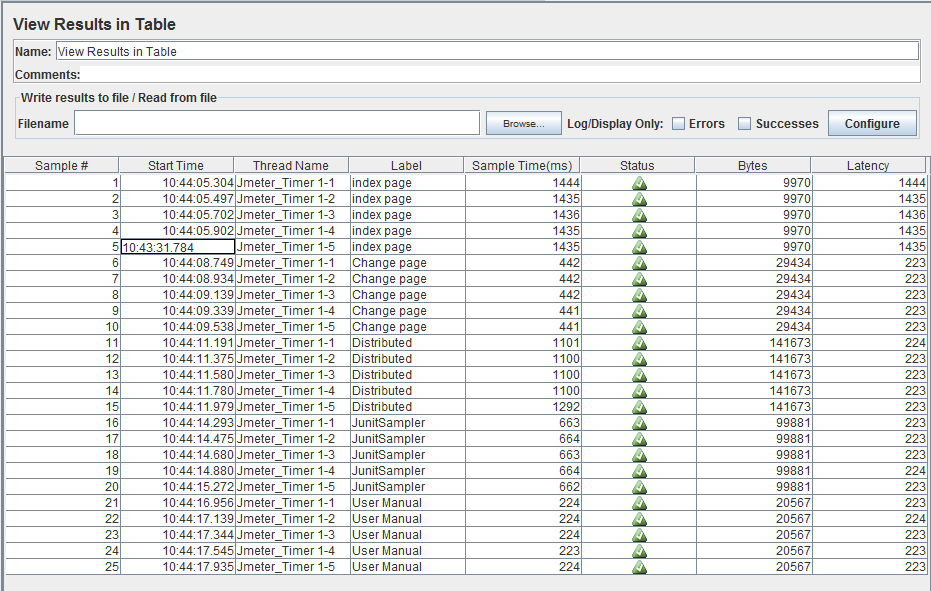This screenshot has width=931, height=591.
Task: Click the Sample Time(ms) column header
Action: click(522, 166)
